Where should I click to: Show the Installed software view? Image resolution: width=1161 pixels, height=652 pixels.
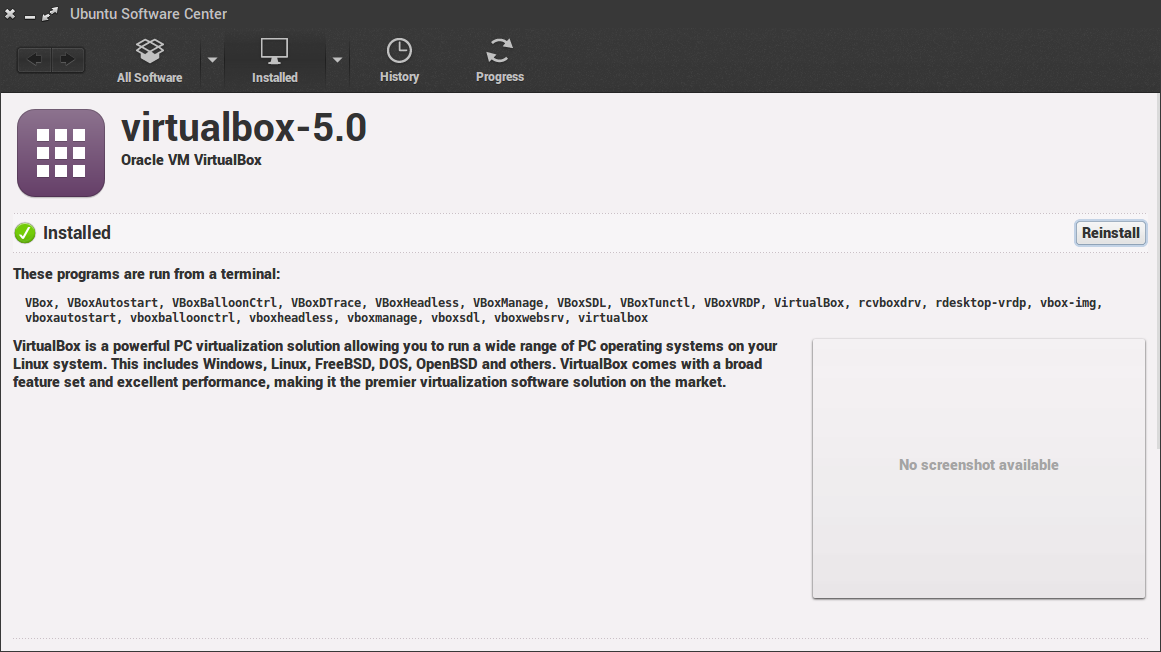tap(275, 61)
